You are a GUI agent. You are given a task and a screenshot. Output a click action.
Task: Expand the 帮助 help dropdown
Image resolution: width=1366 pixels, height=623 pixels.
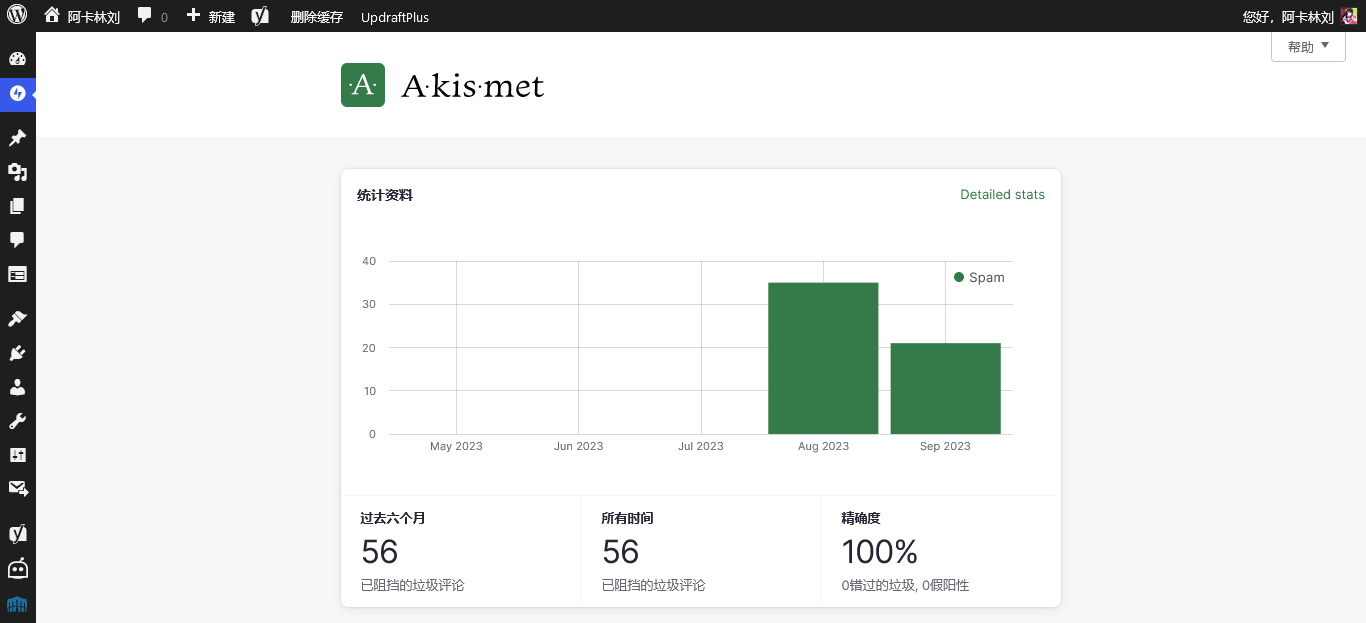click(x=1308, y=46)
